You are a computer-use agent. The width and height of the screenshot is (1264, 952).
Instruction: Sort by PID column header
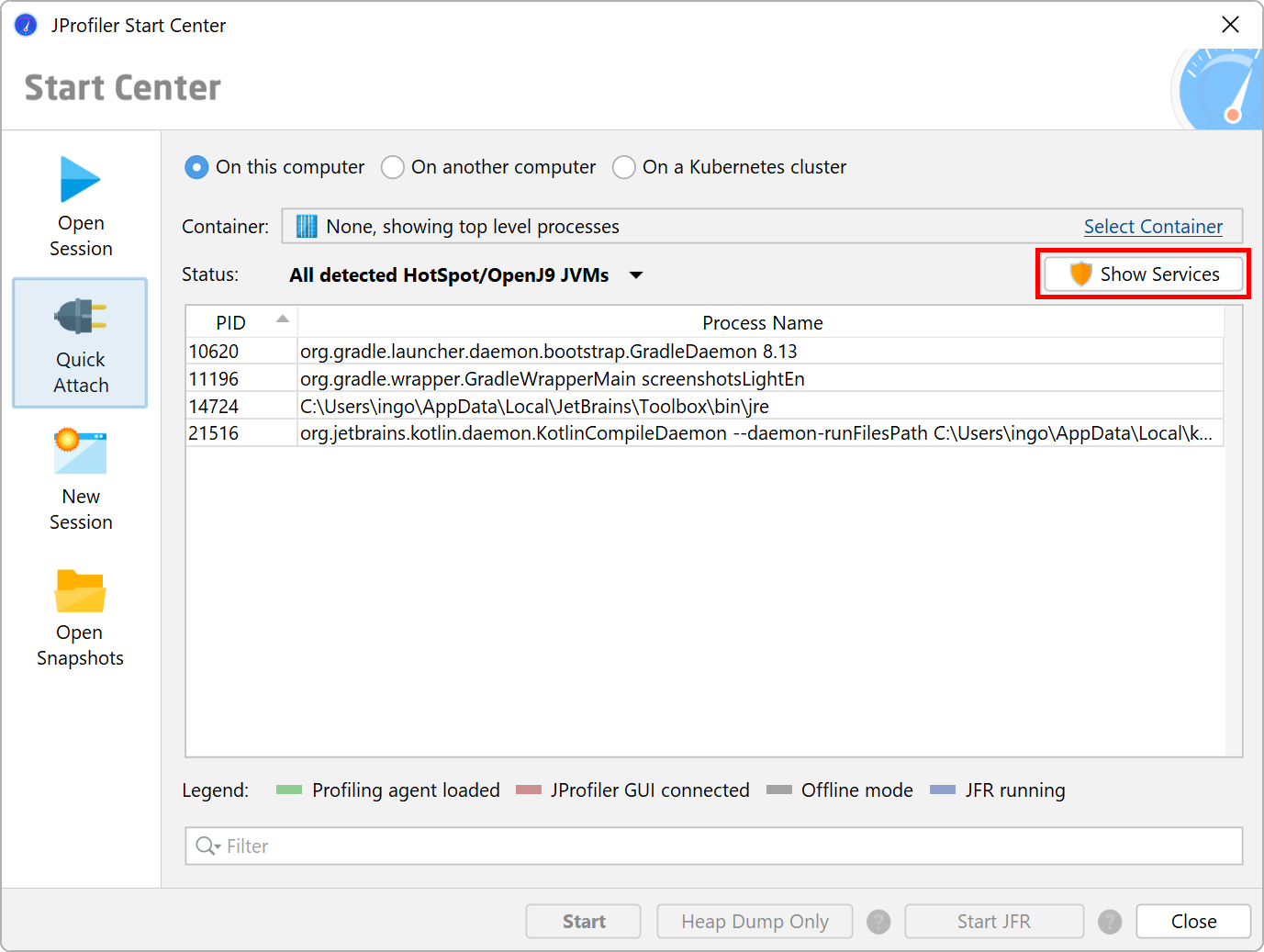pyautogui.click(x=241, y=322)
